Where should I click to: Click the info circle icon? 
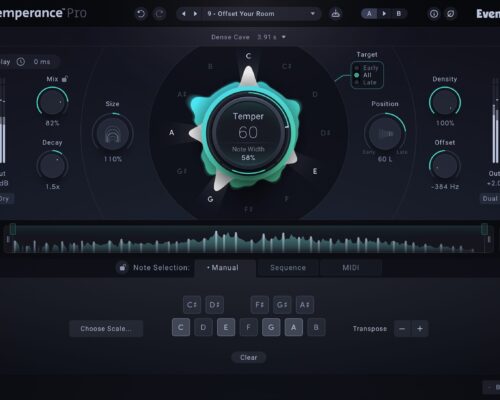[434, 14]
